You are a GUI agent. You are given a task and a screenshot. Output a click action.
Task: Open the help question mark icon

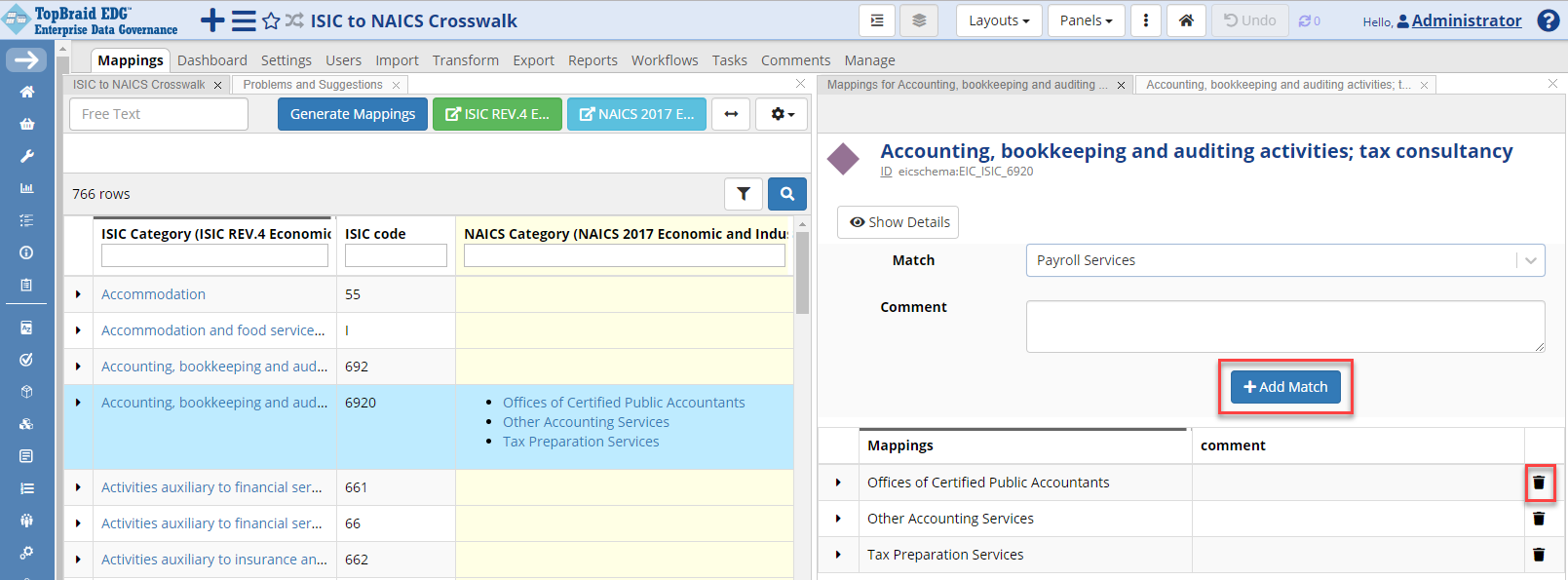[x=1548, y=20]
